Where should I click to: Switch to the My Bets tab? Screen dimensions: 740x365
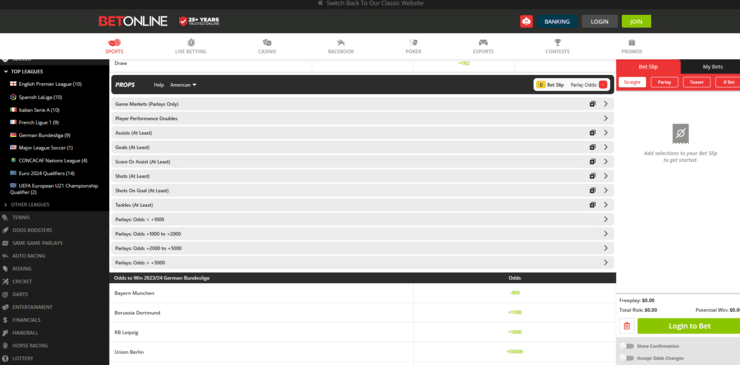712,67
